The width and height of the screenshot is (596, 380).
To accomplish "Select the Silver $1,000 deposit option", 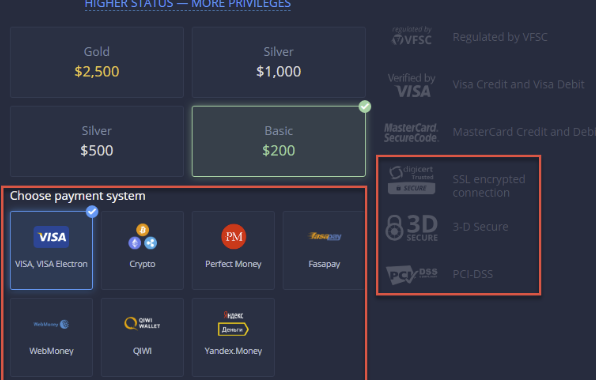I will click(x=279, y=62).
